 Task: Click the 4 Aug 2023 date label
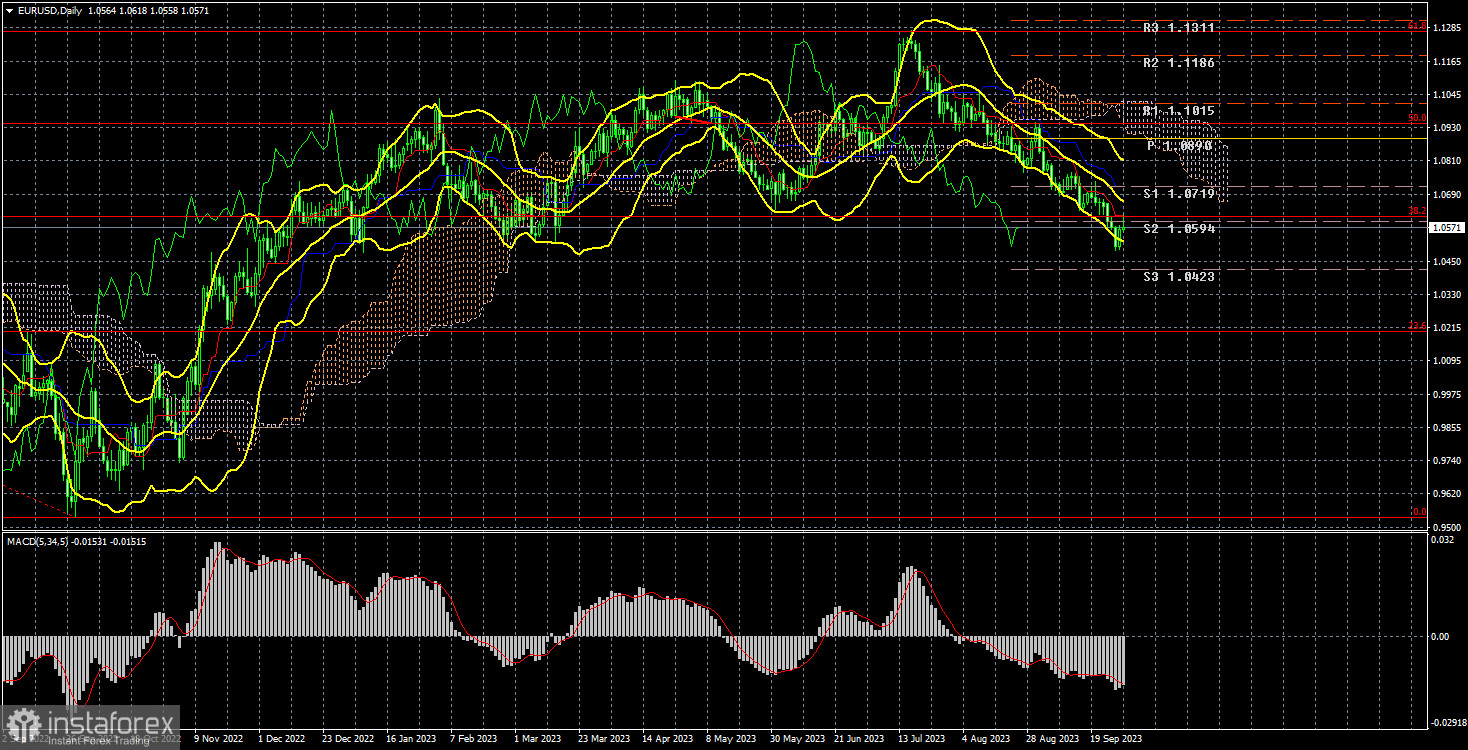click(988, 739)
